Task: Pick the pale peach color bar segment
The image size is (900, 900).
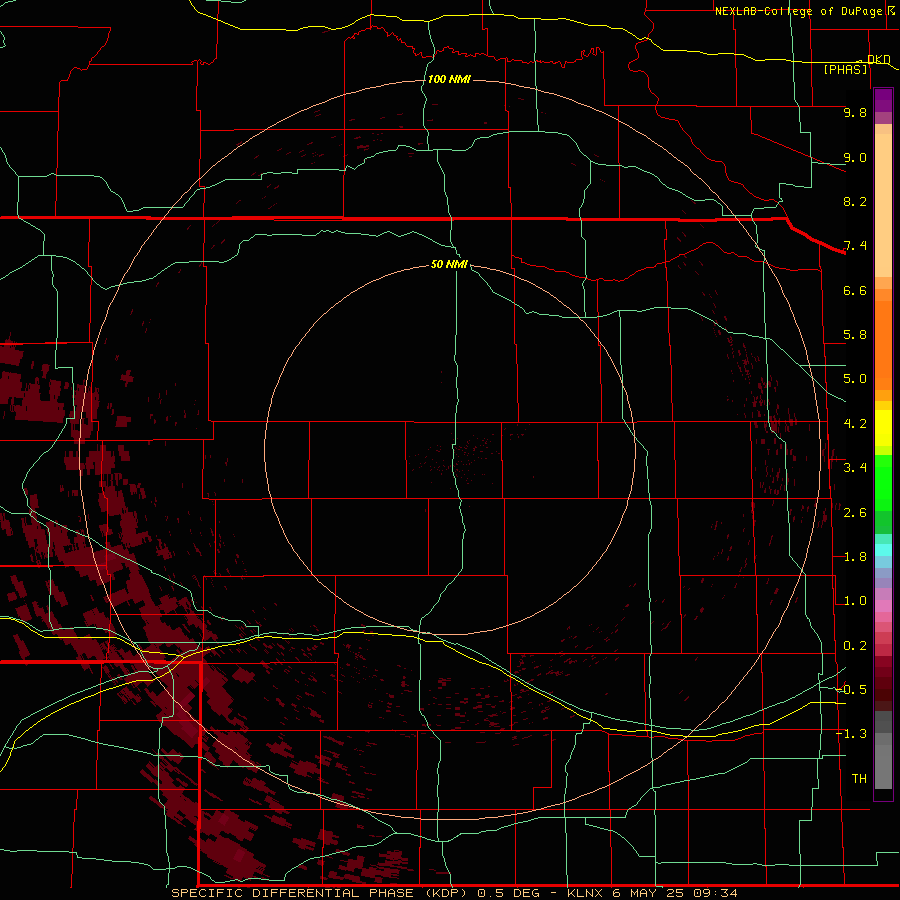Action: pos(883,205)
